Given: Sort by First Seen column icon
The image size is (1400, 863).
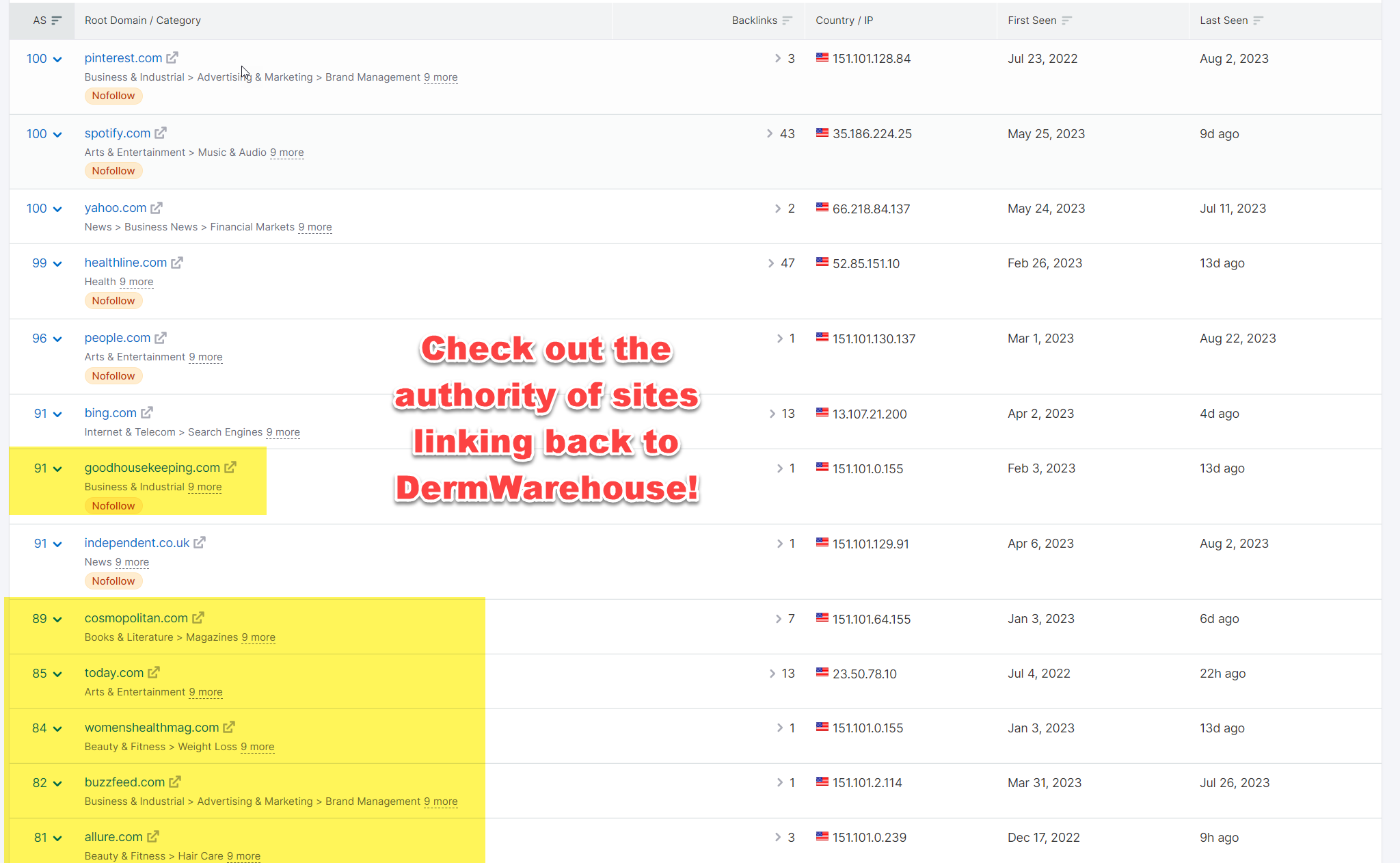Looking at the screenshot, I should (1067, 21).
